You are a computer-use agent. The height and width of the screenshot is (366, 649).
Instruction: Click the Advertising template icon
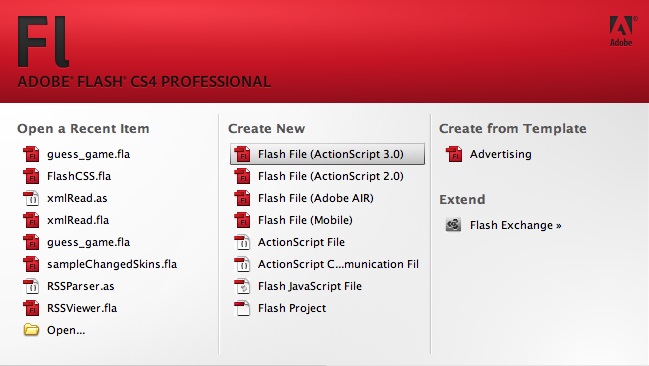pyautogui.click(x=454, y=154)
